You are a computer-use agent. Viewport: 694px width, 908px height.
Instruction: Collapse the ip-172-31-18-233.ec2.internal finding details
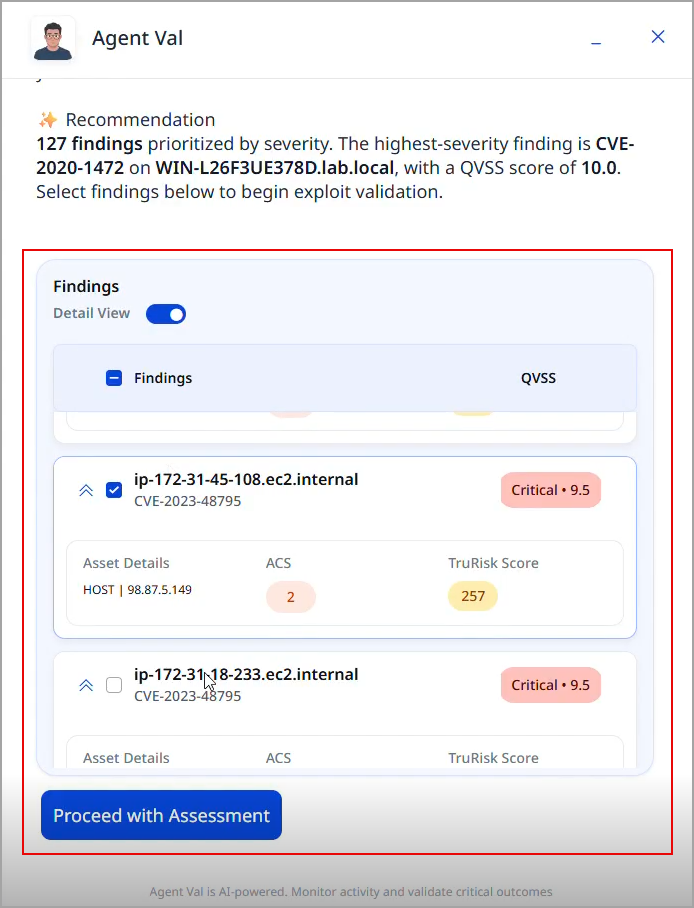click(86, 686)
